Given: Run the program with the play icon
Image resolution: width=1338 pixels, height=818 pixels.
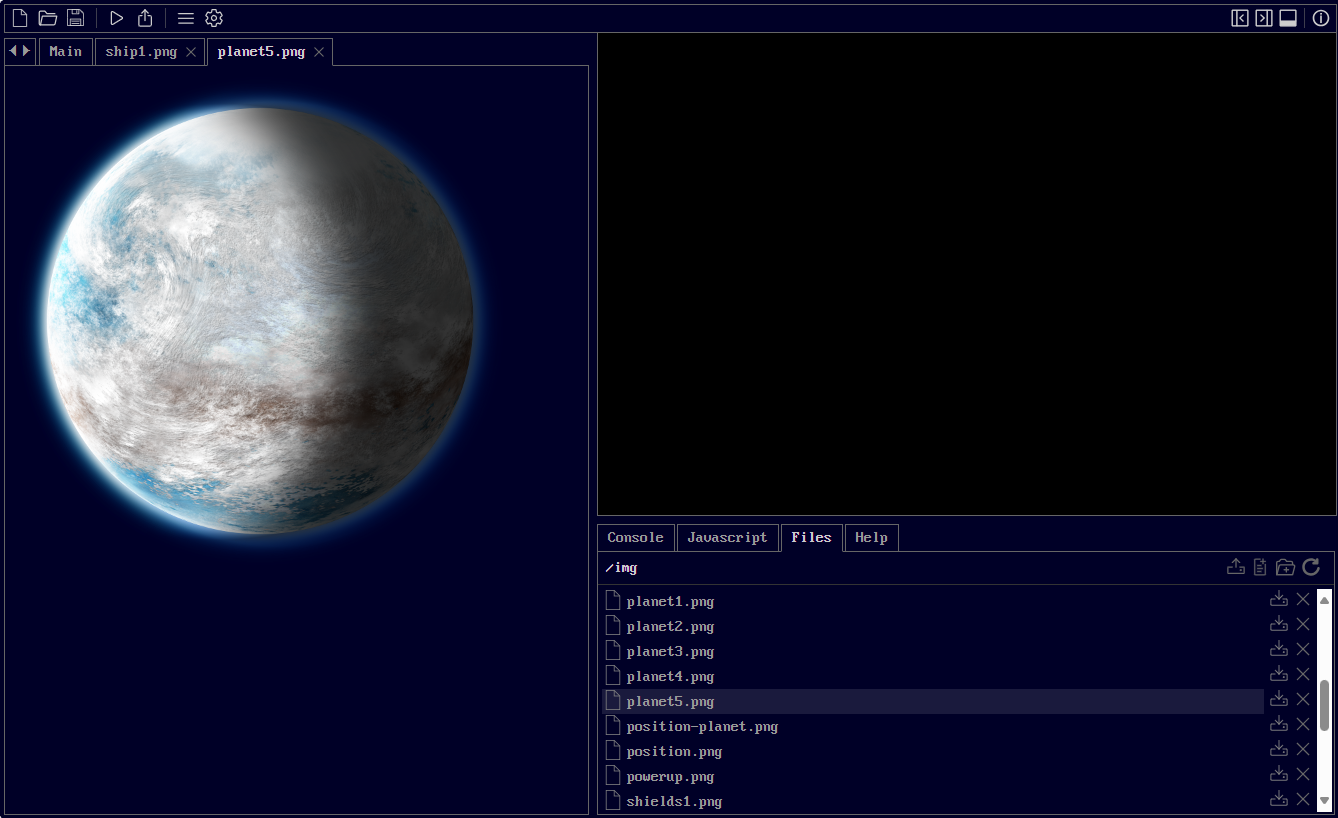Looking at the screenshot, I should pyautogui.click(x=117, y=18).
